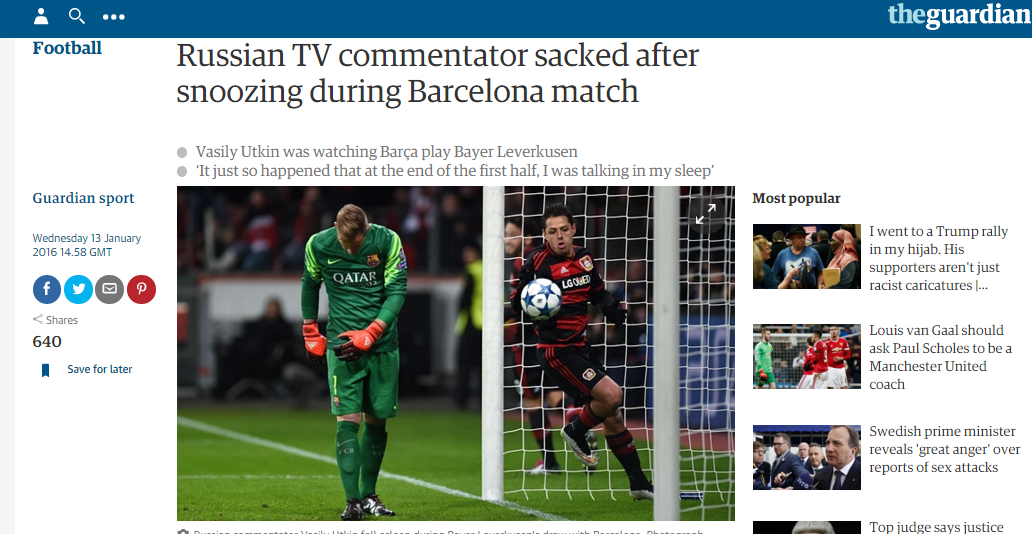Read Louis van Gaal Paul Scholes story
Screen dimensions: 1032x534
[940, 357]
